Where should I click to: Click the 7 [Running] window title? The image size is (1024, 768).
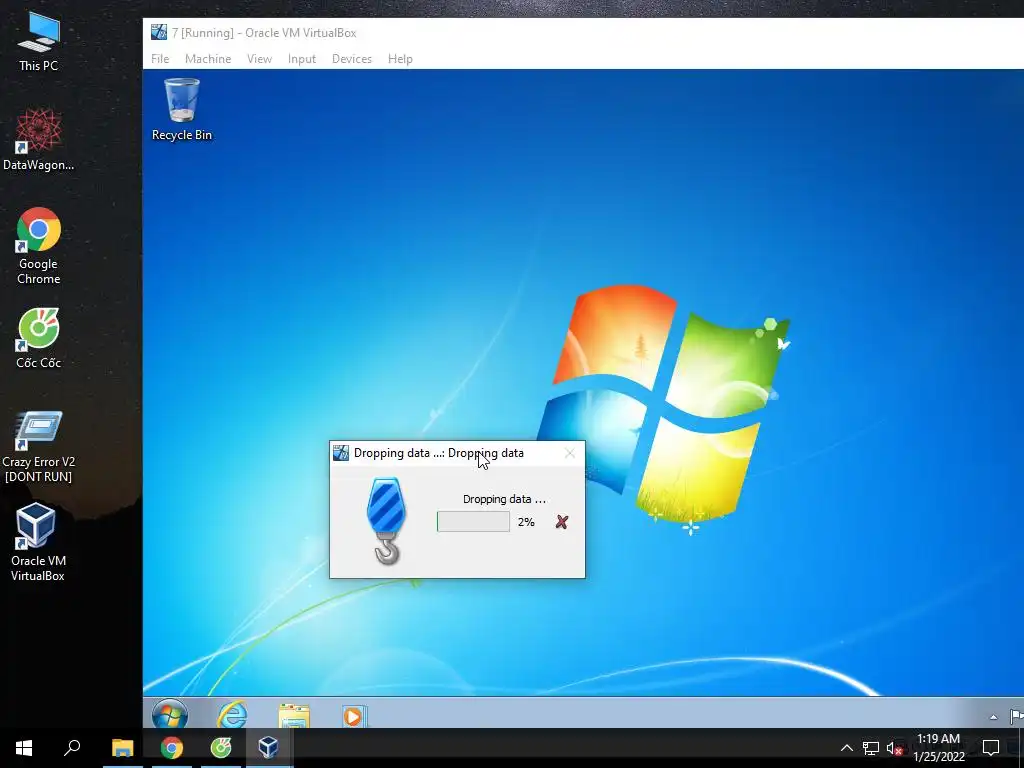pyautogui.click(x=264, y=33)
